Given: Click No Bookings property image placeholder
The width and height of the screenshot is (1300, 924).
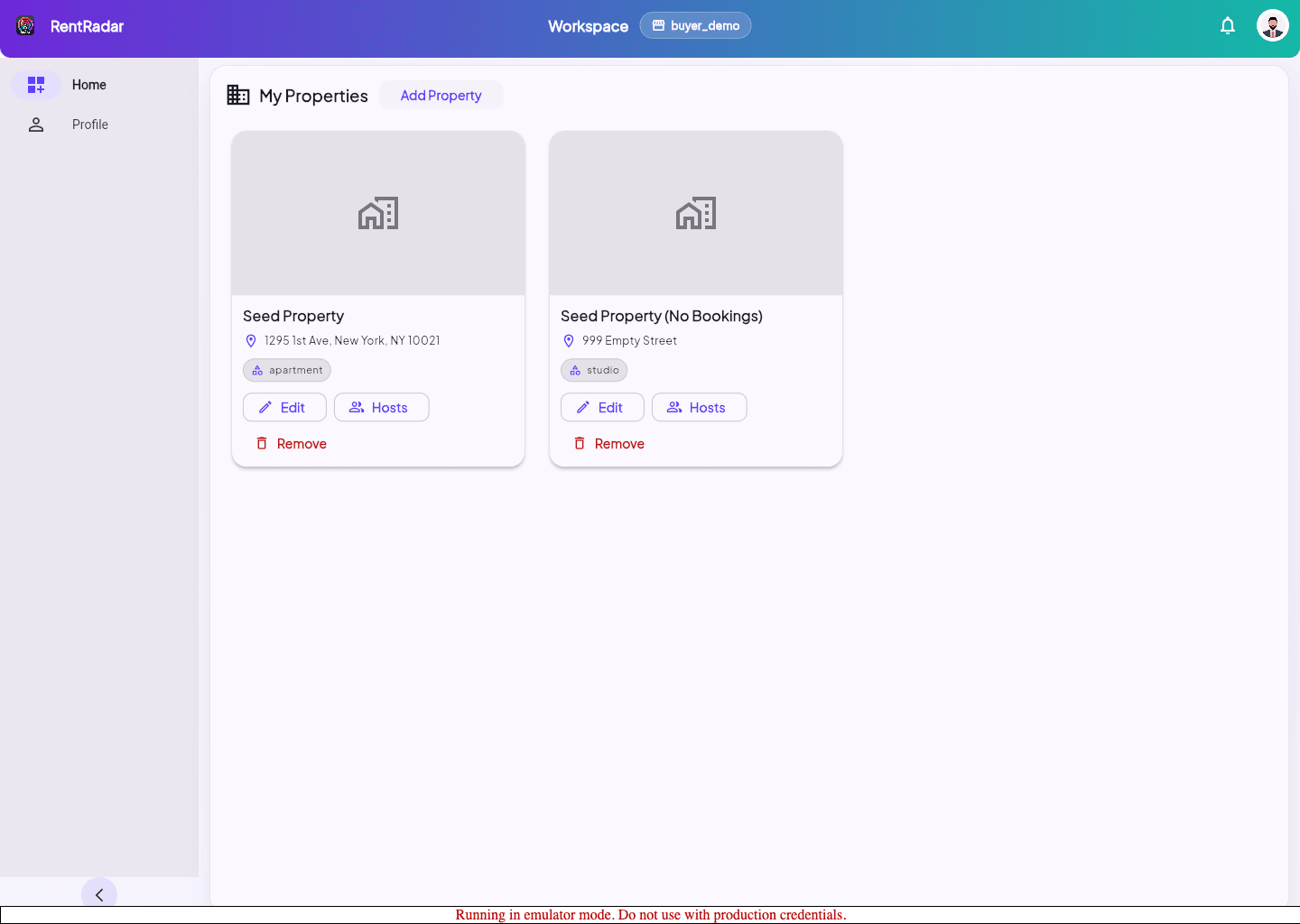Looking at the screenshot, I should [x=696, y=214].
